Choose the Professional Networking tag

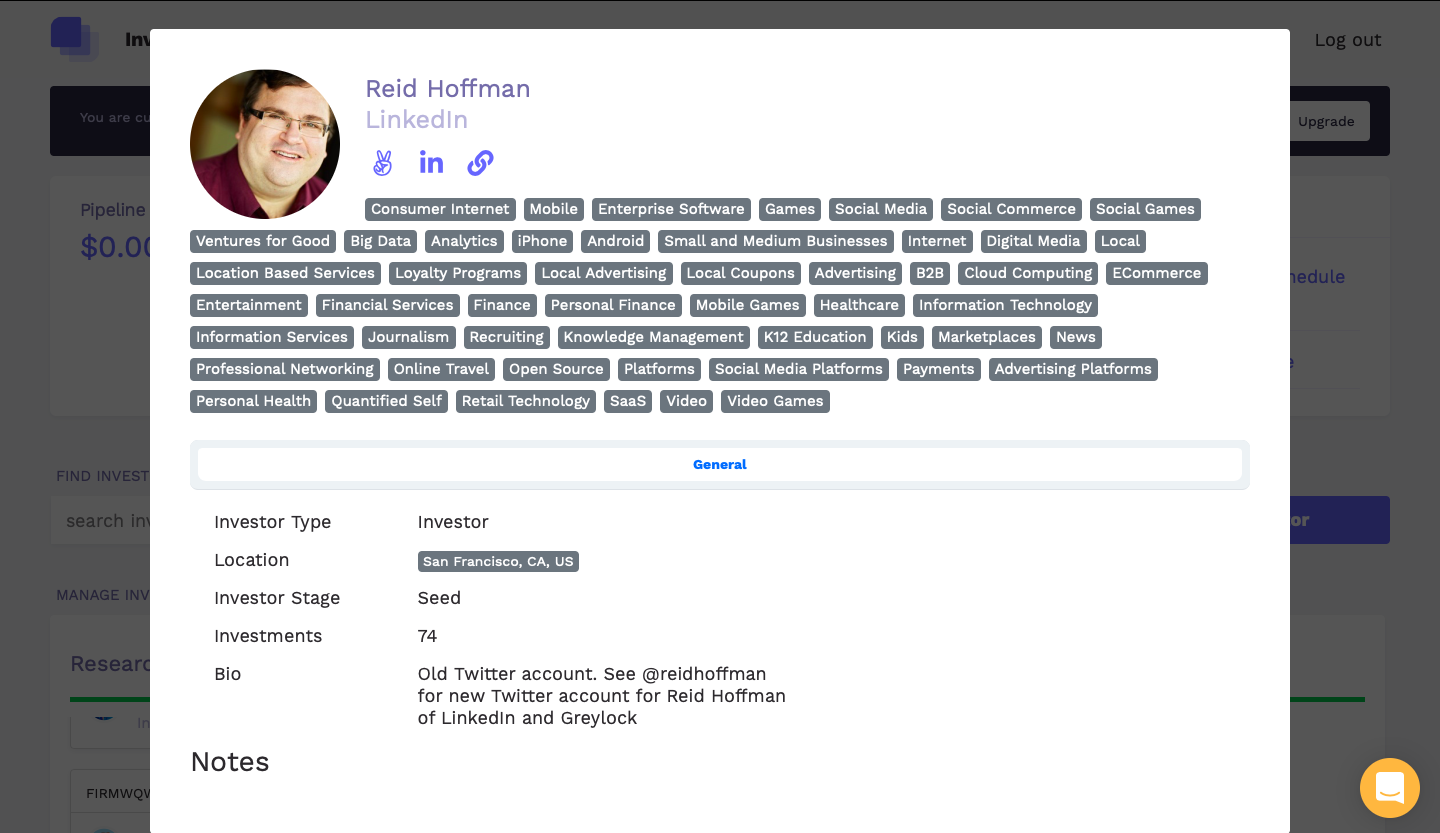284,369
